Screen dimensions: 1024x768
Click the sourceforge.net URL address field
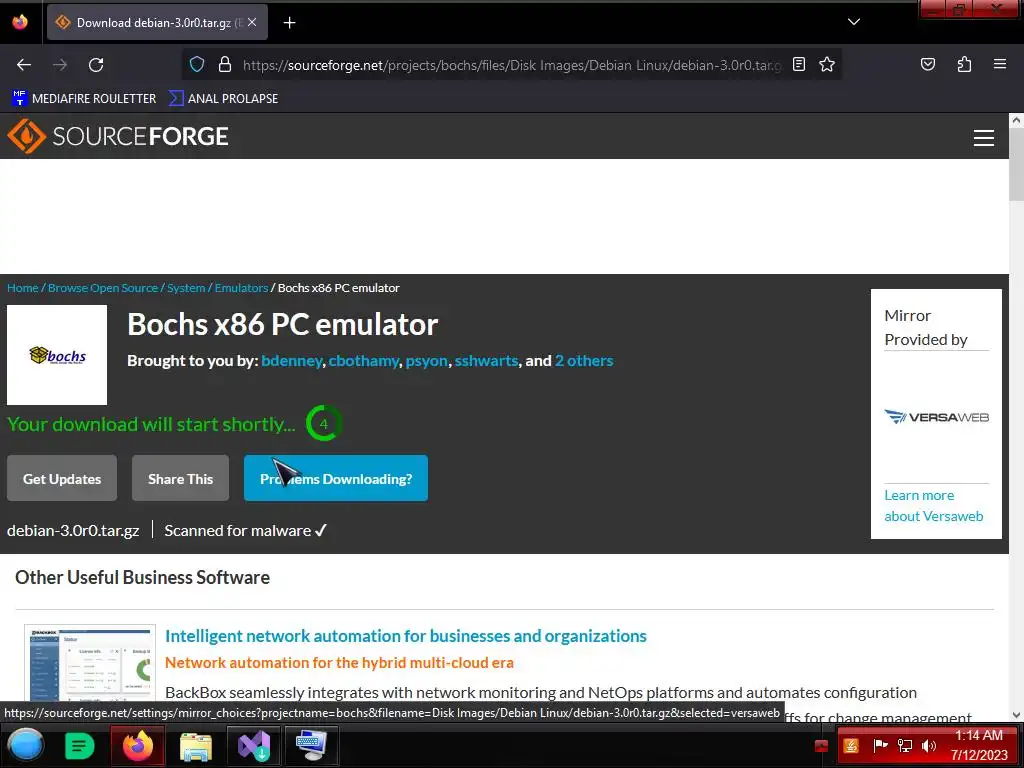[511, 65]
